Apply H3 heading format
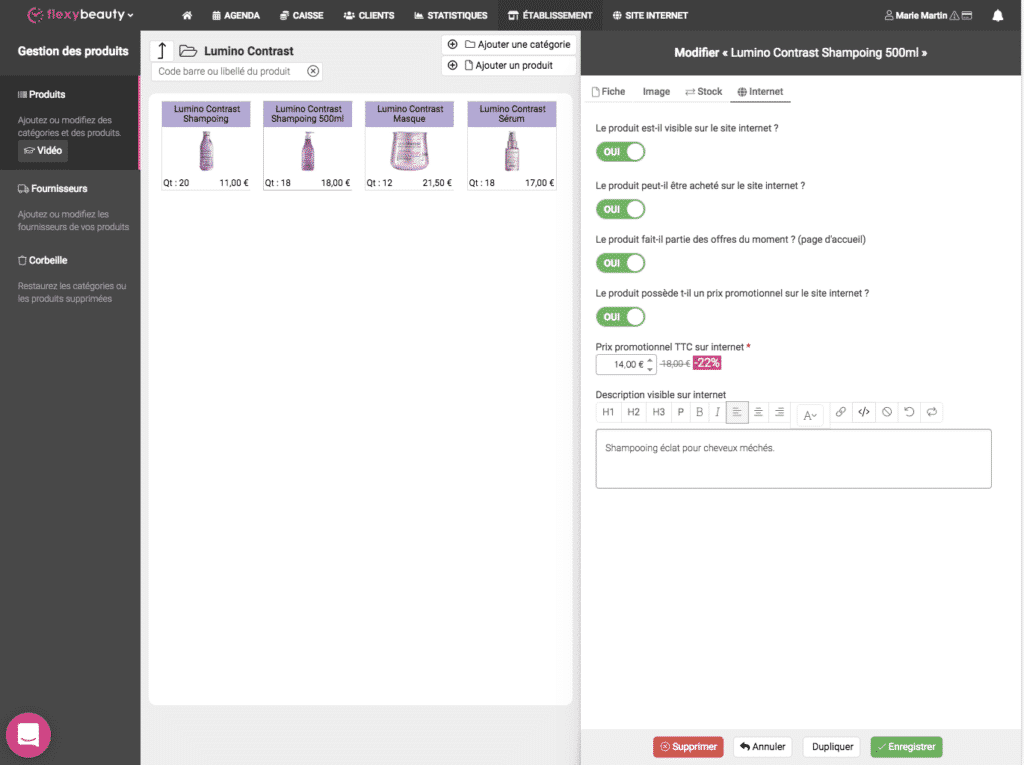 pyautogui.click(x=658, y=412)
